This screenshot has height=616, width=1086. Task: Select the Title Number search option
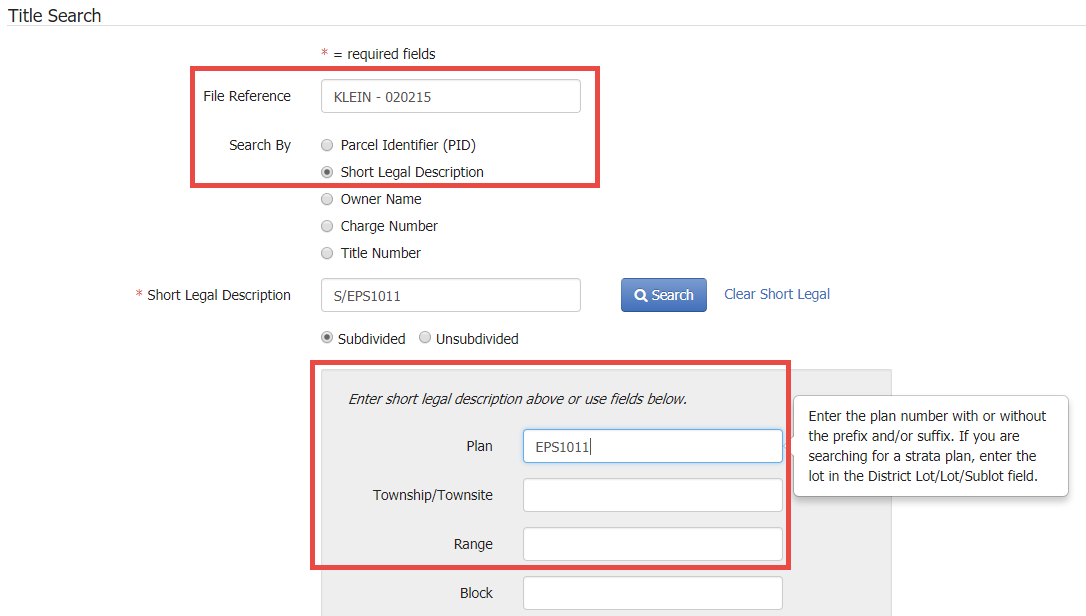327,253
